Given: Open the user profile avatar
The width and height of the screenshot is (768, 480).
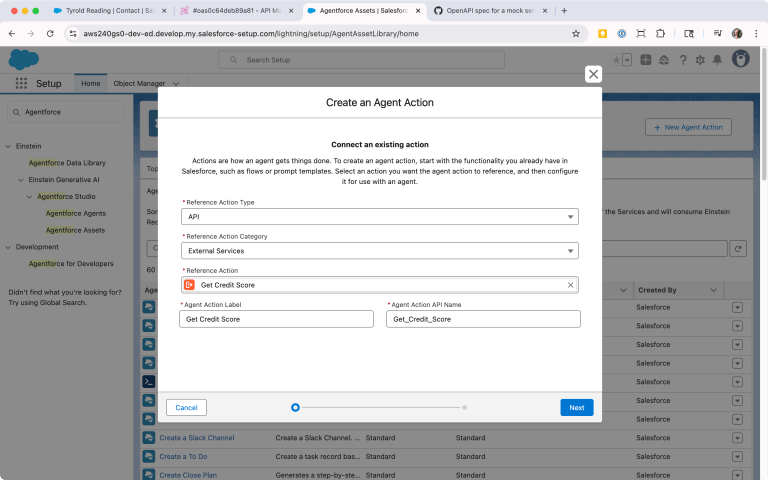Looking at the screenshot, I should [x=741, y=59].
